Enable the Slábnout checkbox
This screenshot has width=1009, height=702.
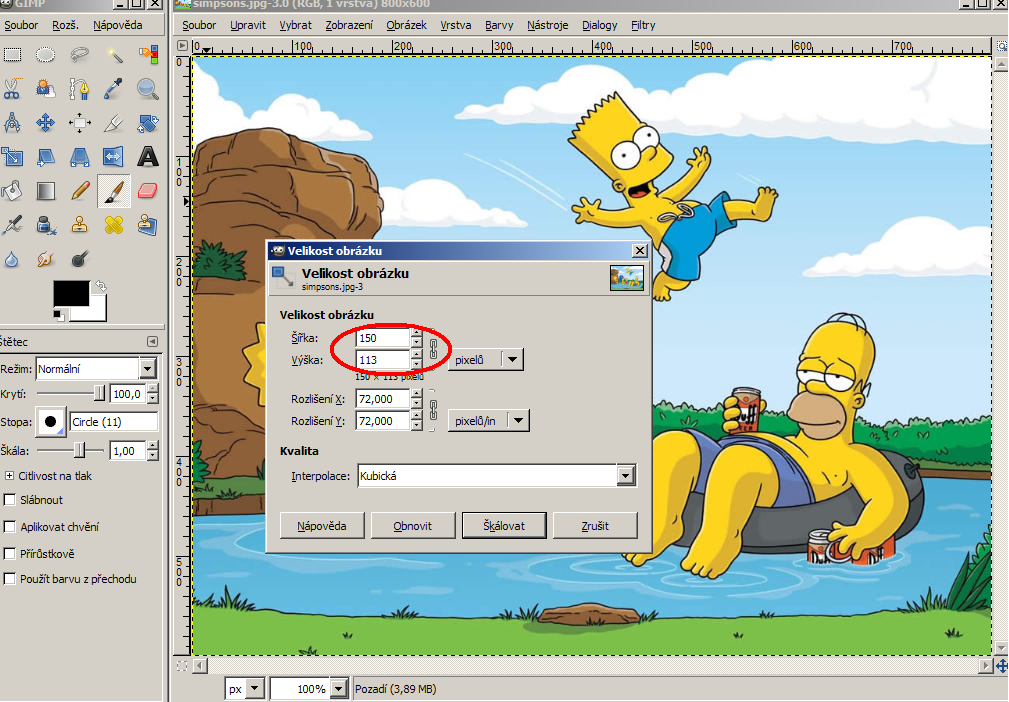tap(11, 500)
